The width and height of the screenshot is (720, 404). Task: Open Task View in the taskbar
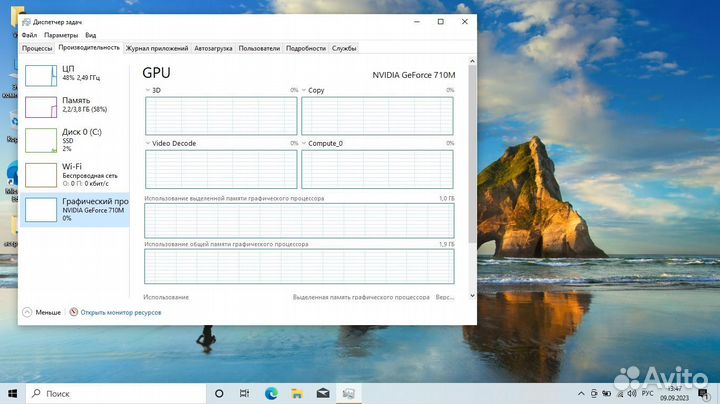[x=244, y=393]
